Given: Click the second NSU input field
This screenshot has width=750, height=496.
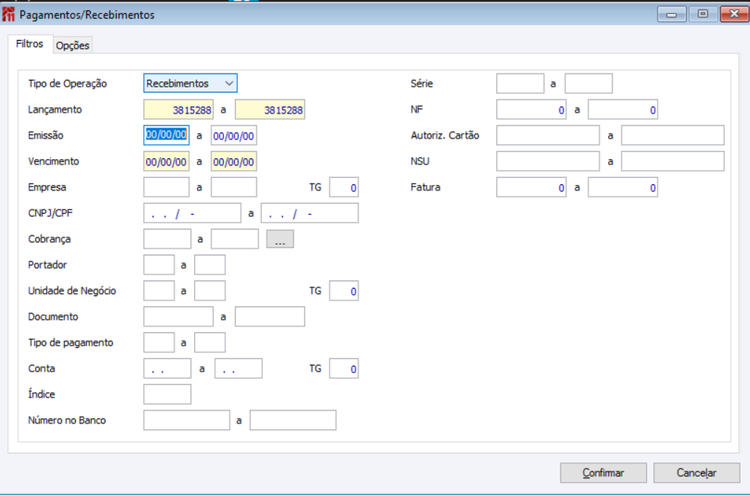Looking at the screenshot, I should (673, 162).
